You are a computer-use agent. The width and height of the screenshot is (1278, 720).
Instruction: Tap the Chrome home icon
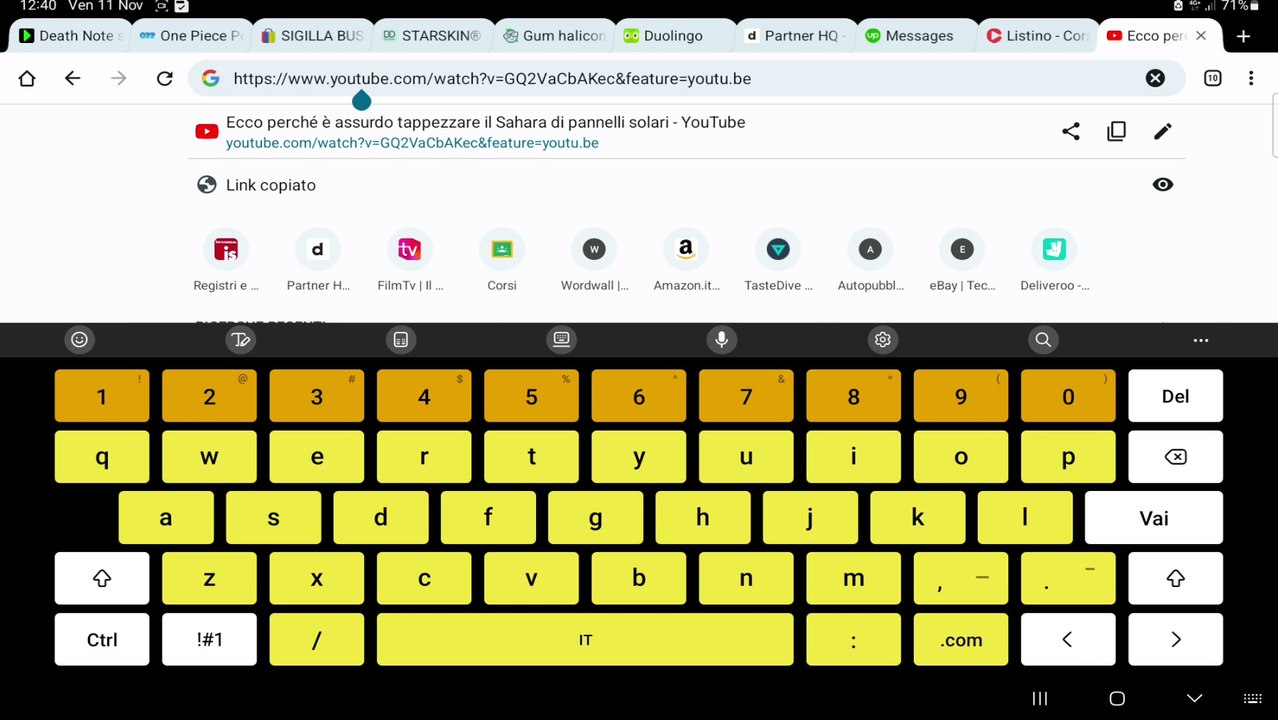click(x=27, y=78)
